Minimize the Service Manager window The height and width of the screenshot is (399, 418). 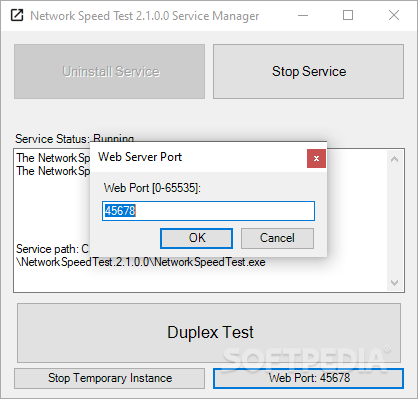303,15
